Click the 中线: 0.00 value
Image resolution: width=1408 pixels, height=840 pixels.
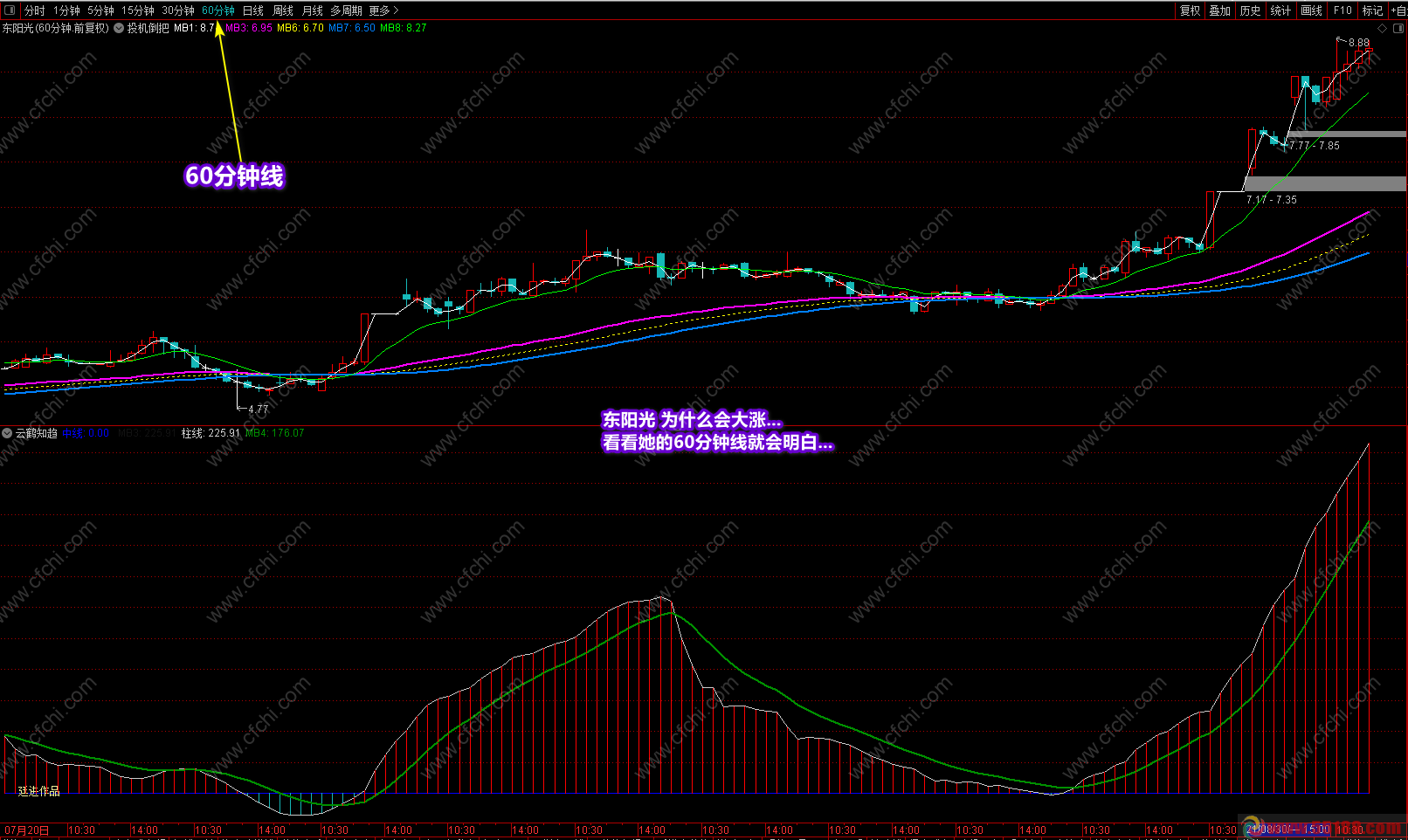(x=86, y=433)
